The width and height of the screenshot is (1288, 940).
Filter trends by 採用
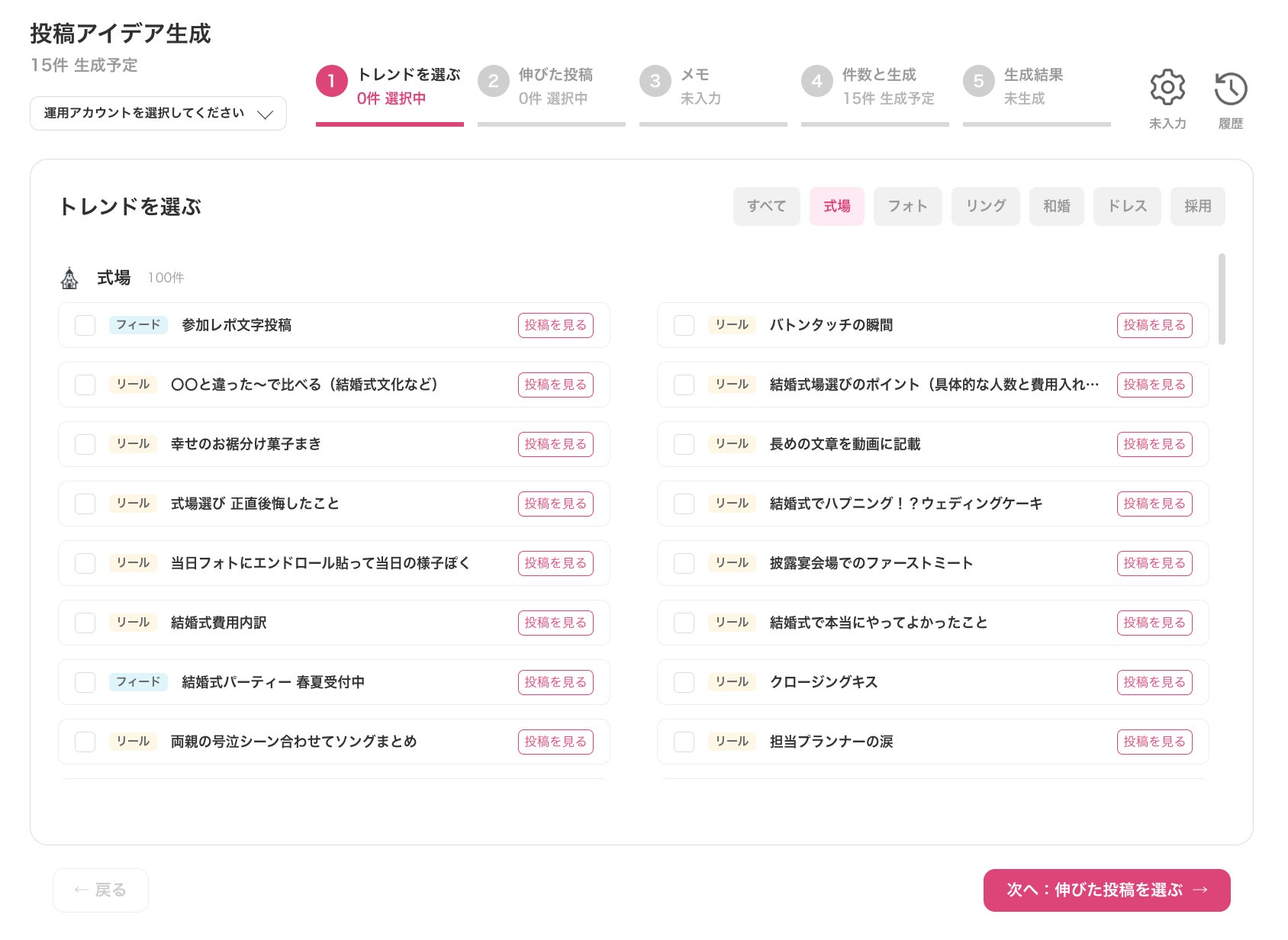(x=1198, y=206)
